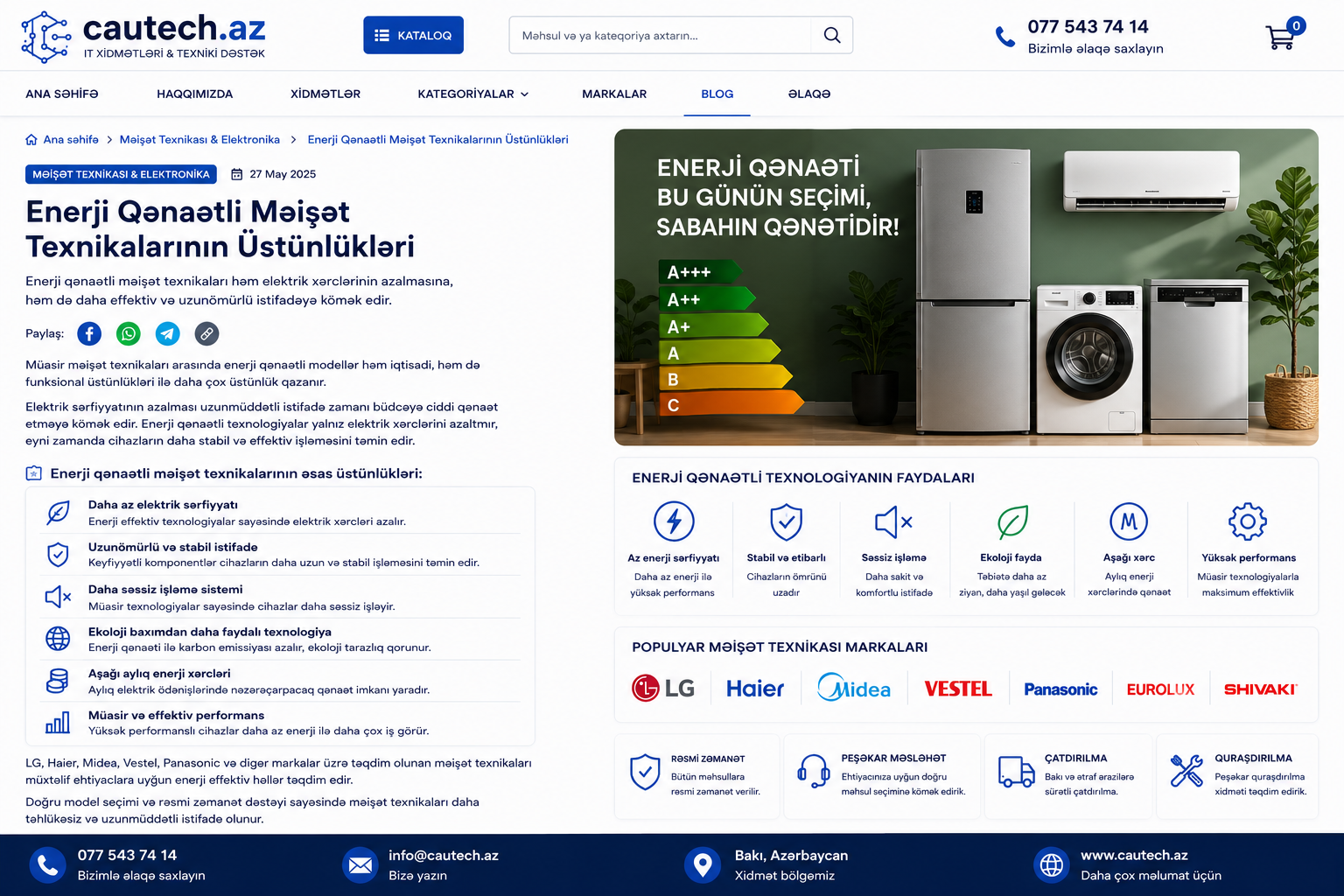Click the Ekoloji fayda leaf icon
The width and height of the screenshot is (1344, 896).
[x=1012, y=521]
